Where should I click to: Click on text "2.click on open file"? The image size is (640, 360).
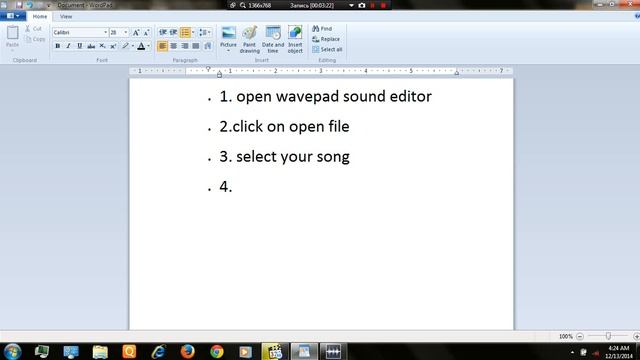tap(284, 127)
